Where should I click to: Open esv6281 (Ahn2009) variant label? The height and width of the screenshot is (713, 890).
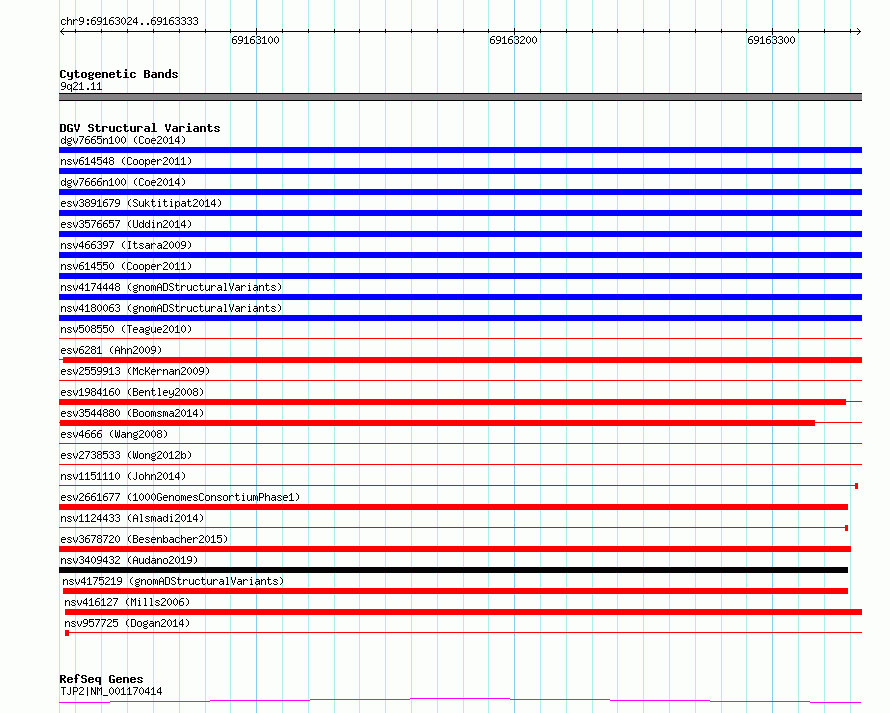point(111,350)
